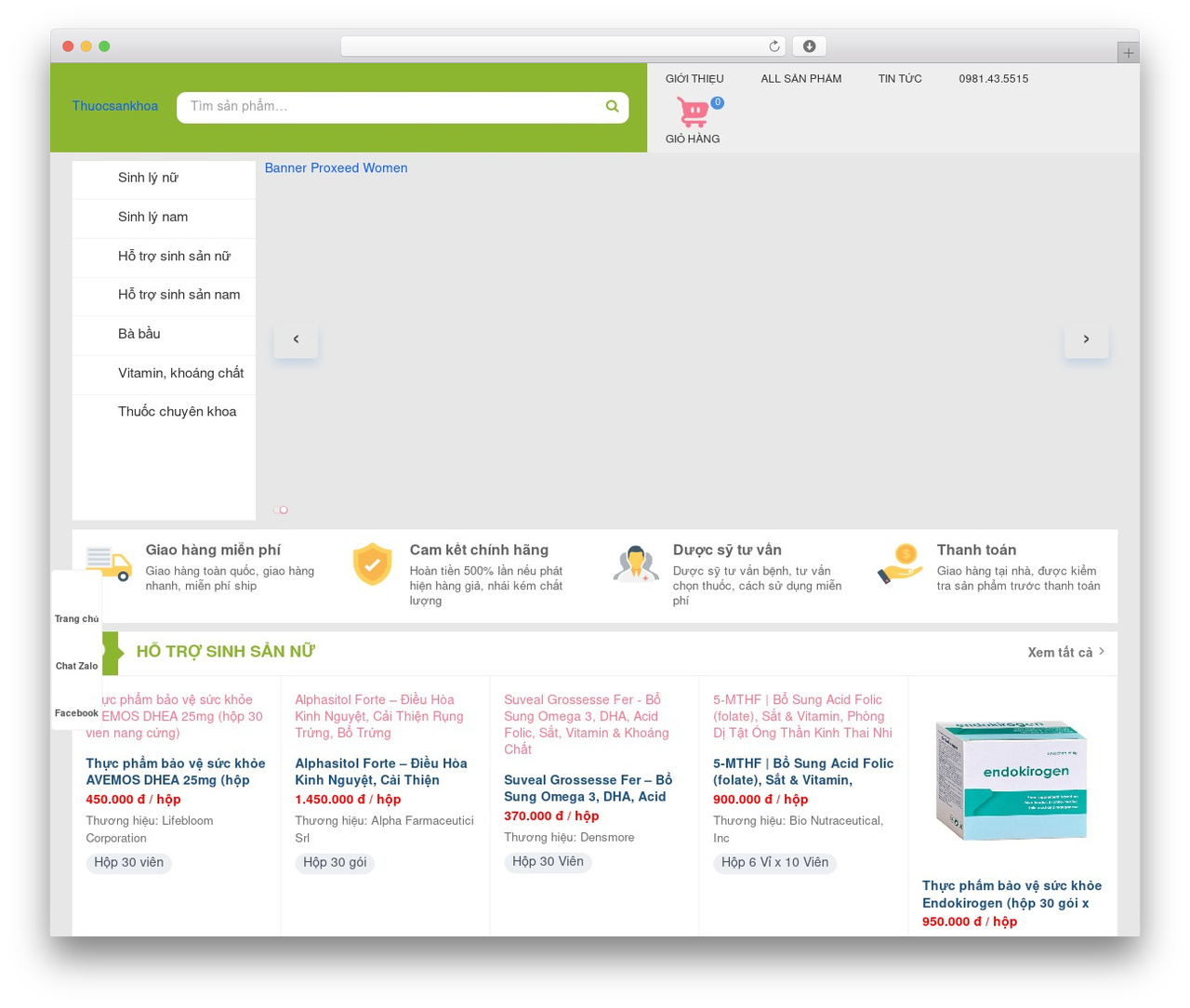Select Hộp 30 viên option tag
The width and height of the screenshot is (1190, 1008).
pyautogui.click(x=129, y=863)
